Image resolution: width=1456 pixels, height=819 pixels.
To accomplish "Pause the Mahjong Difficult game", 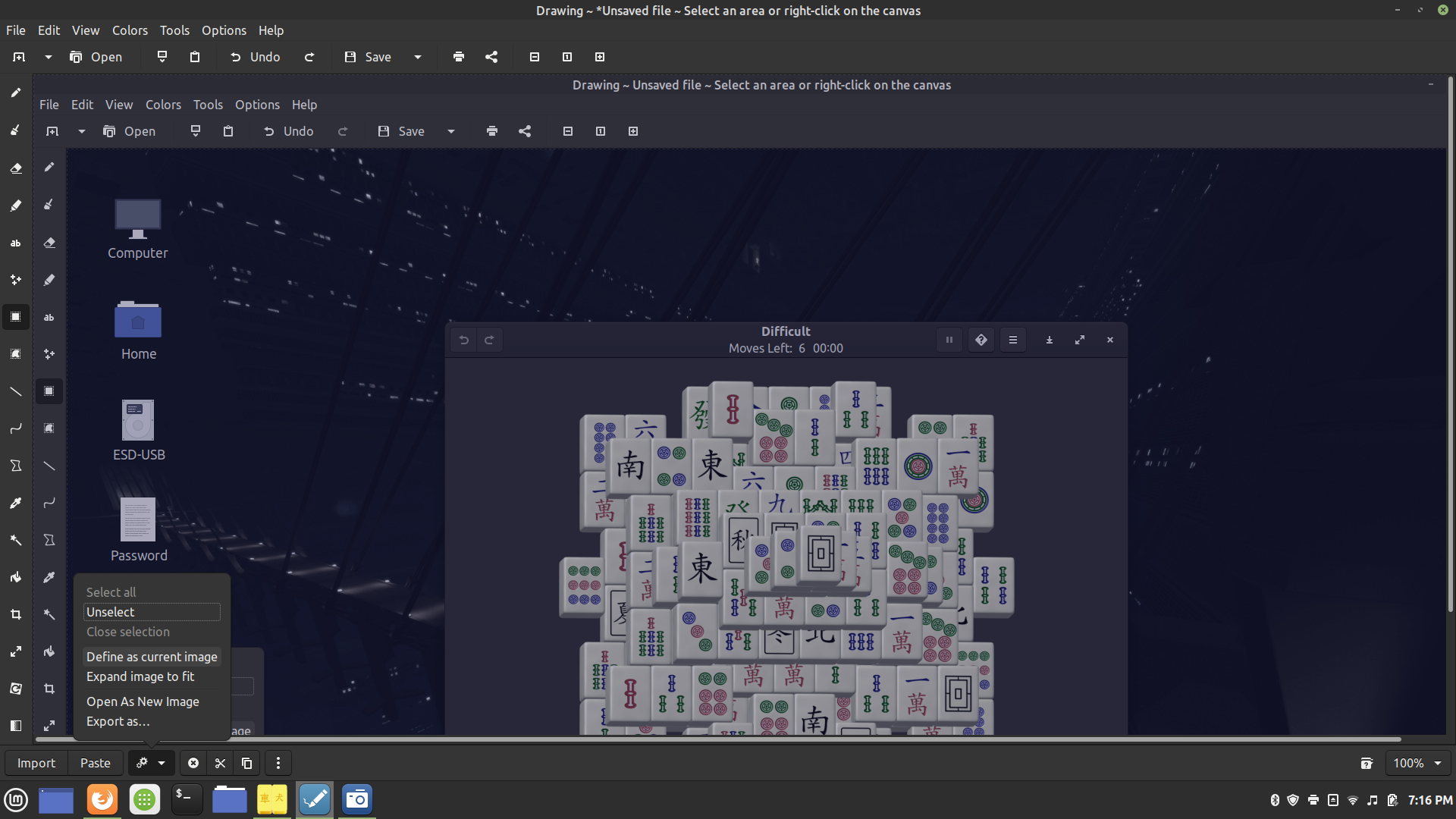I will point(949,340).
